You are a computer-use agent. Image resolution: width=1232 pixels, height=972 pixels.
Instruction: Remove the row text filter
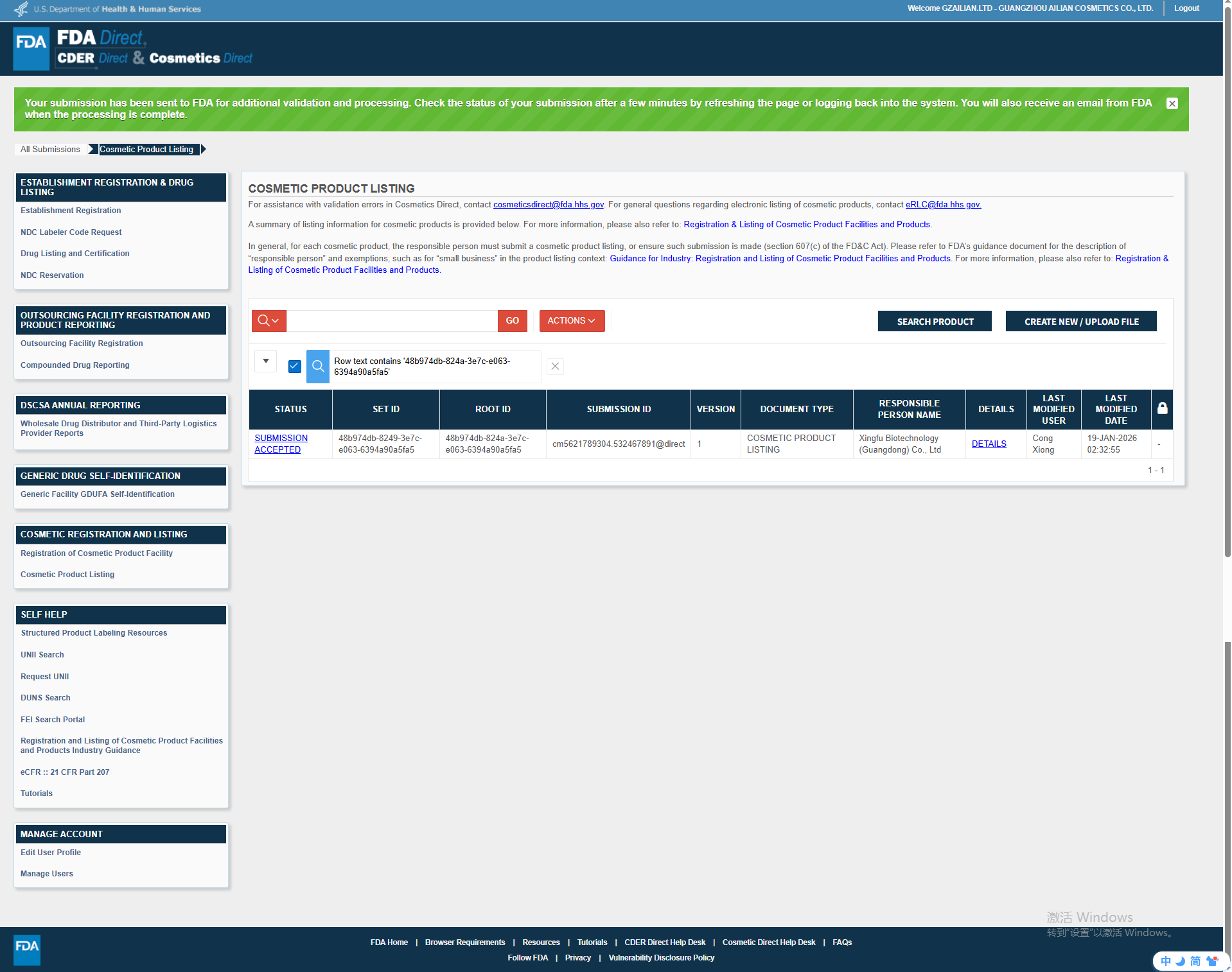pos(555,367)
